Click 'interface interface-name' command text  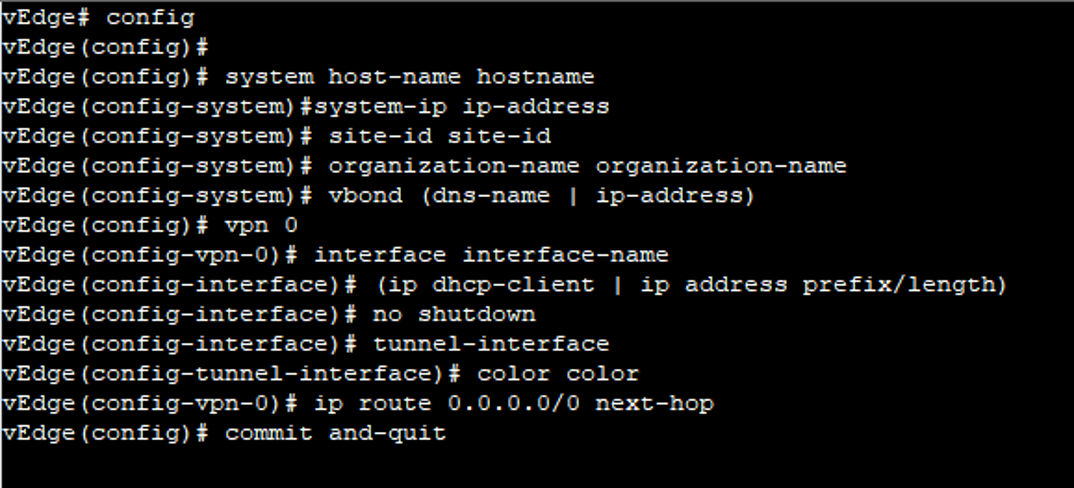pos(491,256)
